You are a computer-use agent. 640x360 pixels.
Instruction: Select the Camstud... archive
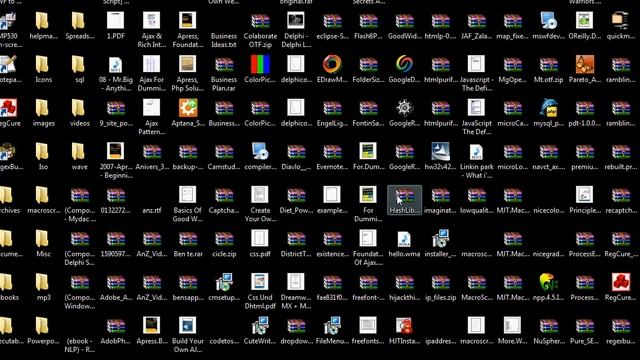224,152
